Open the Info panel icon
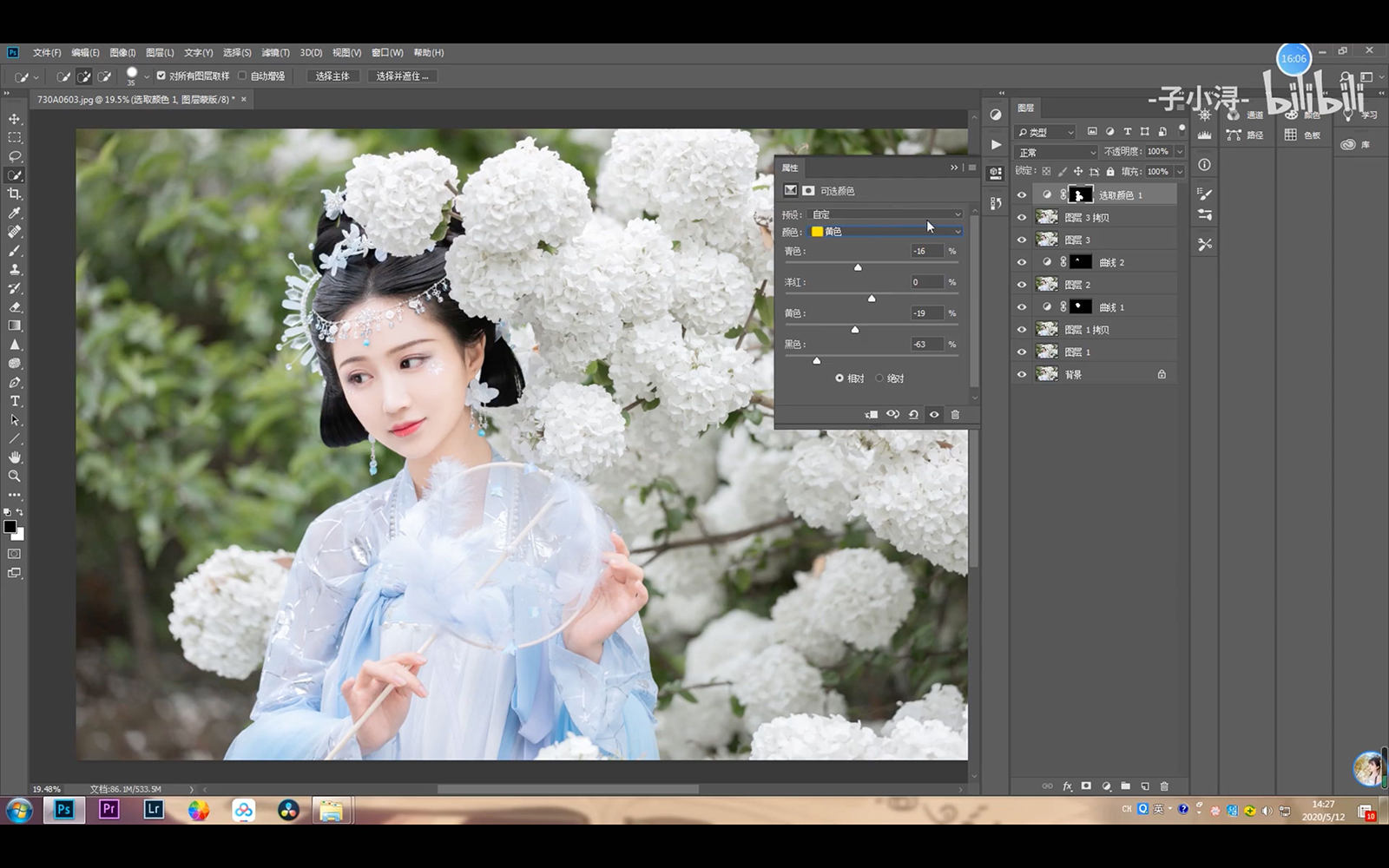 pyautogui.click(x=1204, y=165)
